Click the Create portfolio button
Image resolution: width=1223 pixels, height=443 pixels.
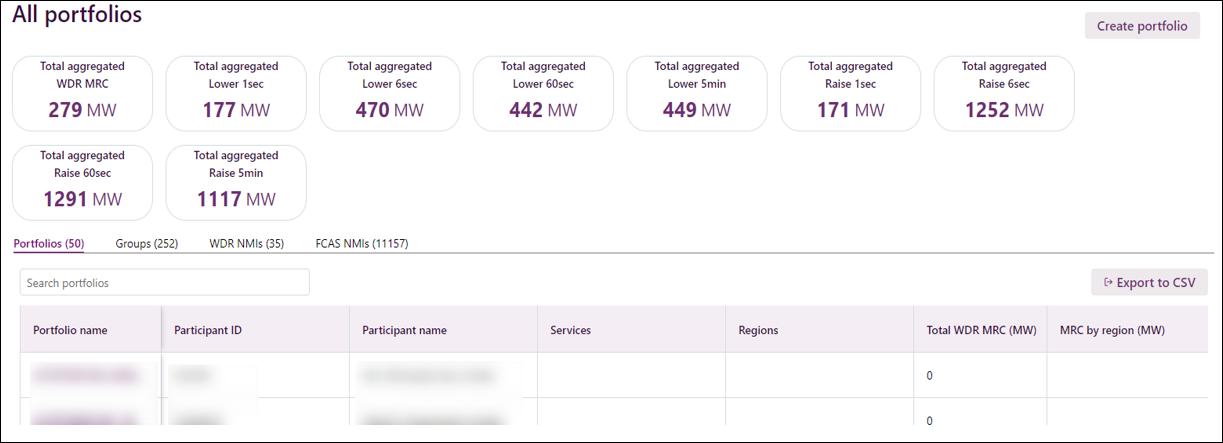pos(1141,26)
